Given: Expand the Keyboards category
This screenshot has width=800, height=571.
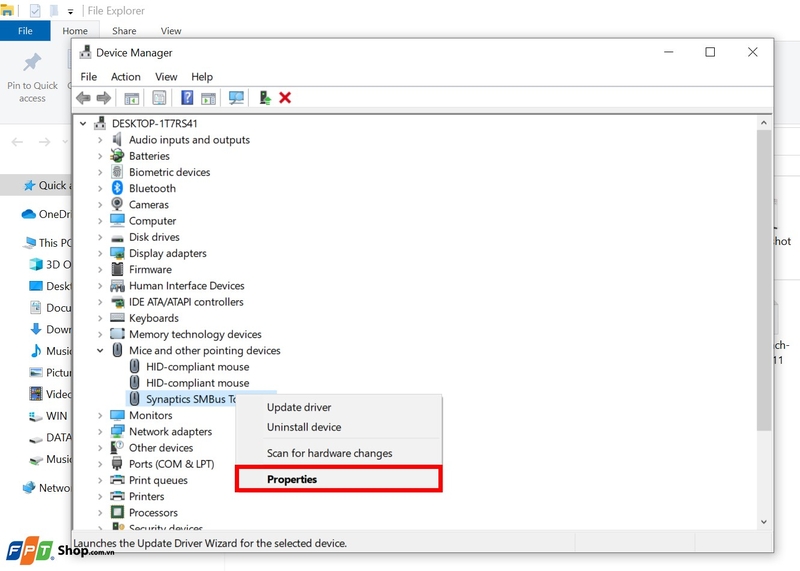Looking at the screenshot, I should tap(100, 318).
